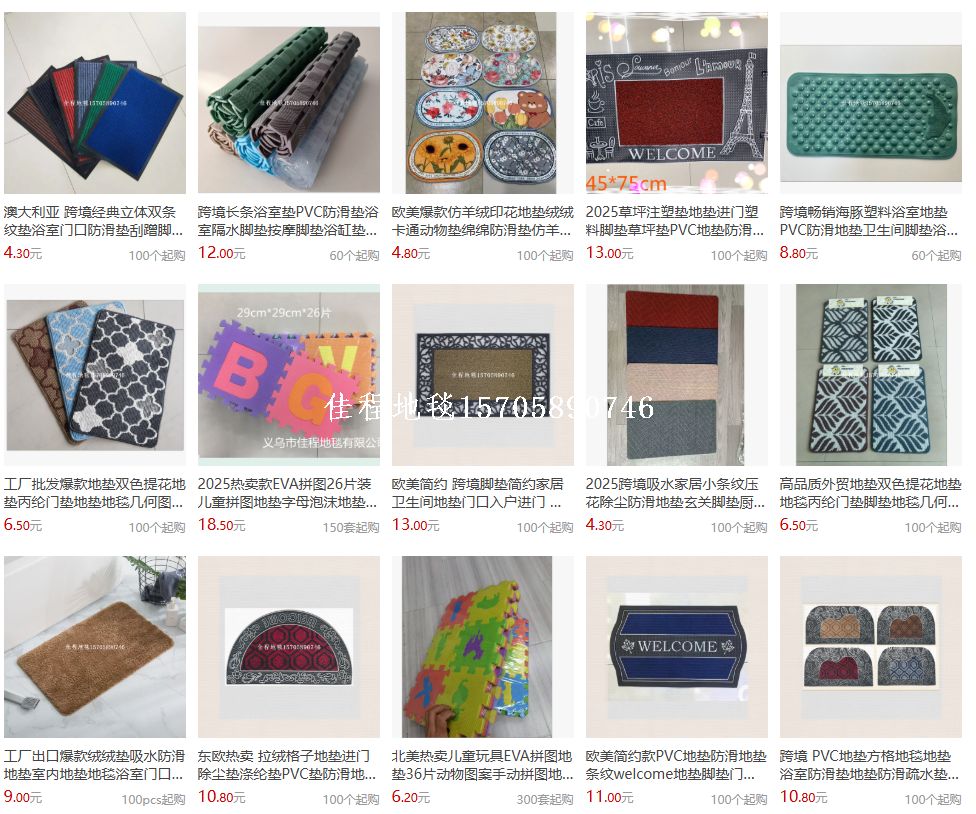View the brown plush bathroom rug photo
Image resolution: width=976 pixels, height=814 pixels.
pyautogui.click(x=95, y=647)
